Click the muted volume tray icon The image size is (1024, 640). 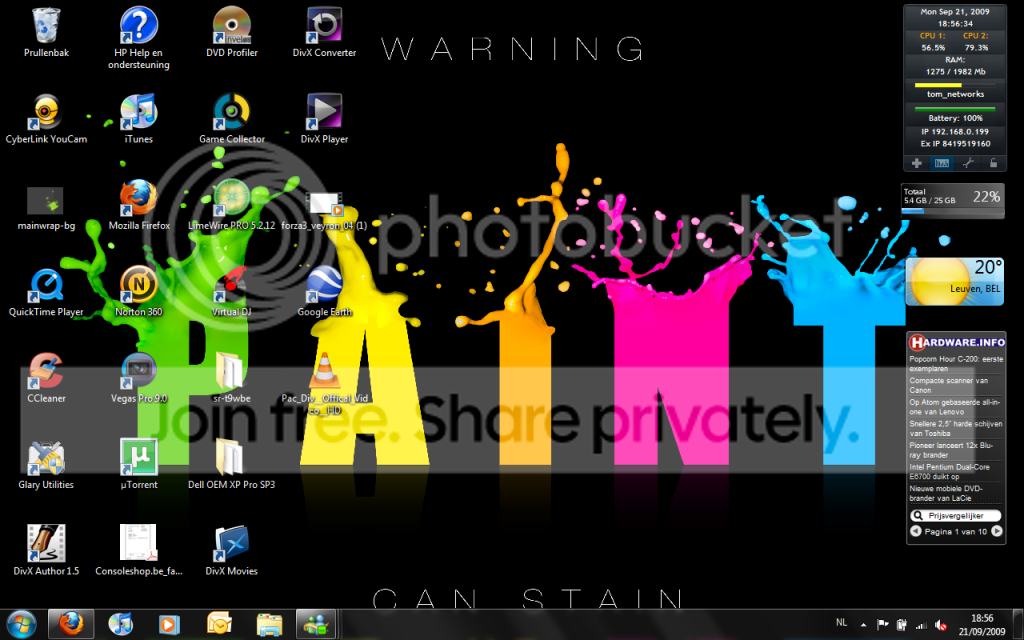point(941,625)
